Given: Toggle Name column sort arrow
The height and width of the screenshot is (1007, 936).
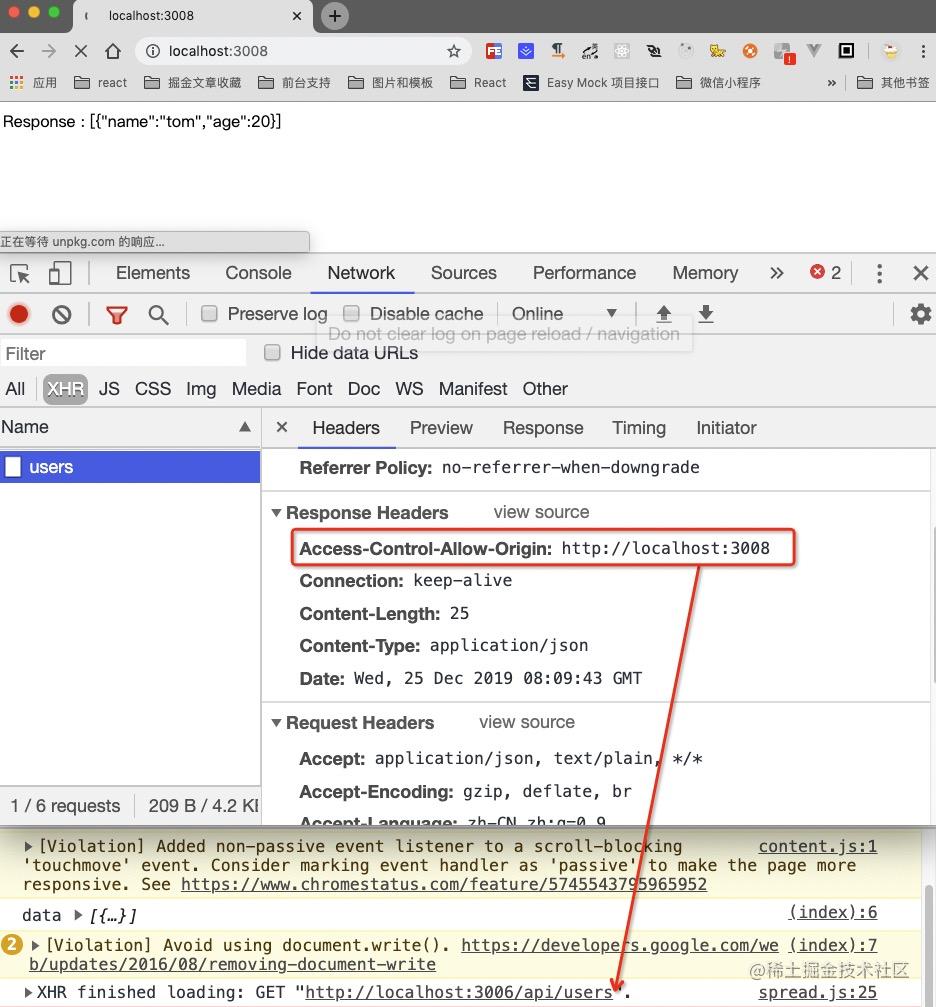Looking at the screenshot, I should (x=245, y=427).
